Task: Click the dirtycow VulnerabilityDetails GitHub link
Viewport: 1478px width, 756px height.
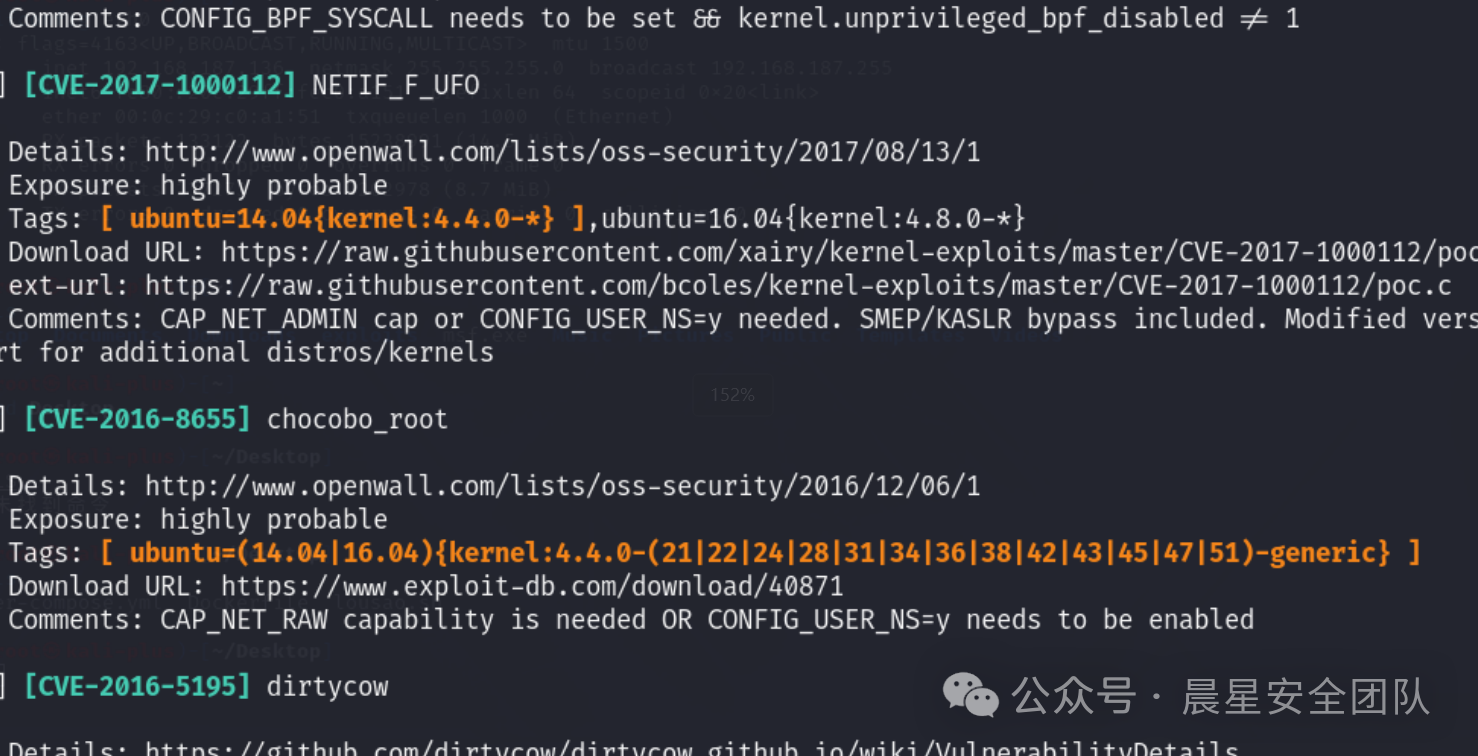Action: click(692, 748)
